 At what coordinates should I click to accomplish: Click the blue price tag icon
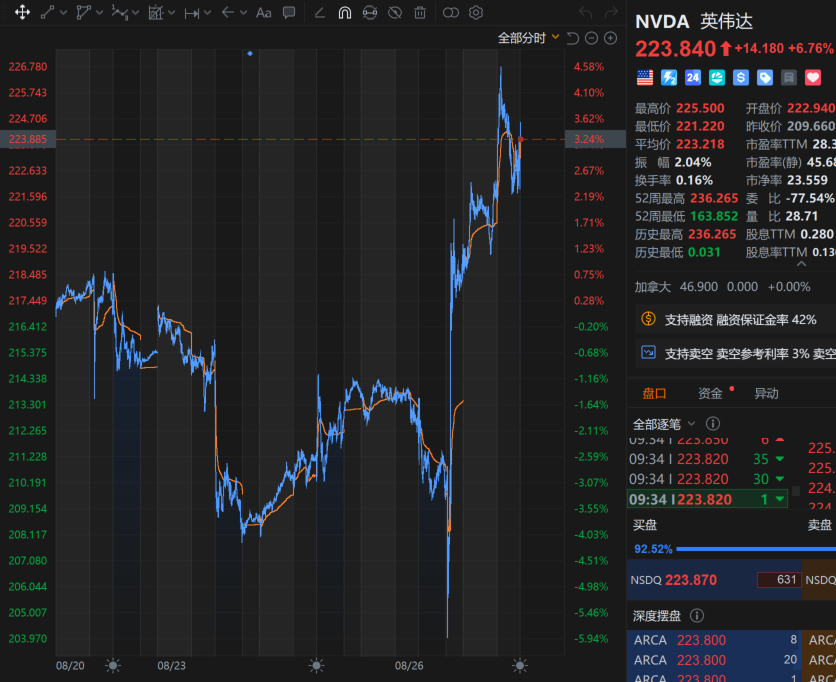coord(765,78)
